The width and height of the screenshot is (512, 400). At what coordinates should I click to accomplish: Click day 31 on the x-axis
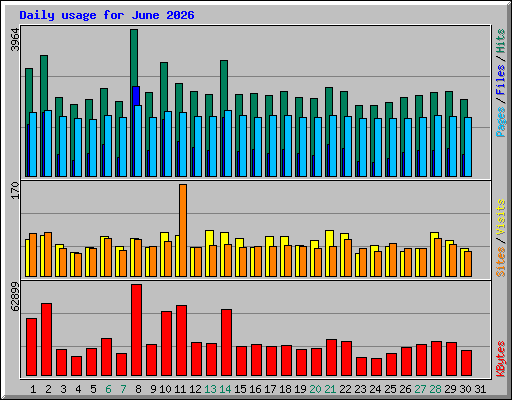point(480,389)
